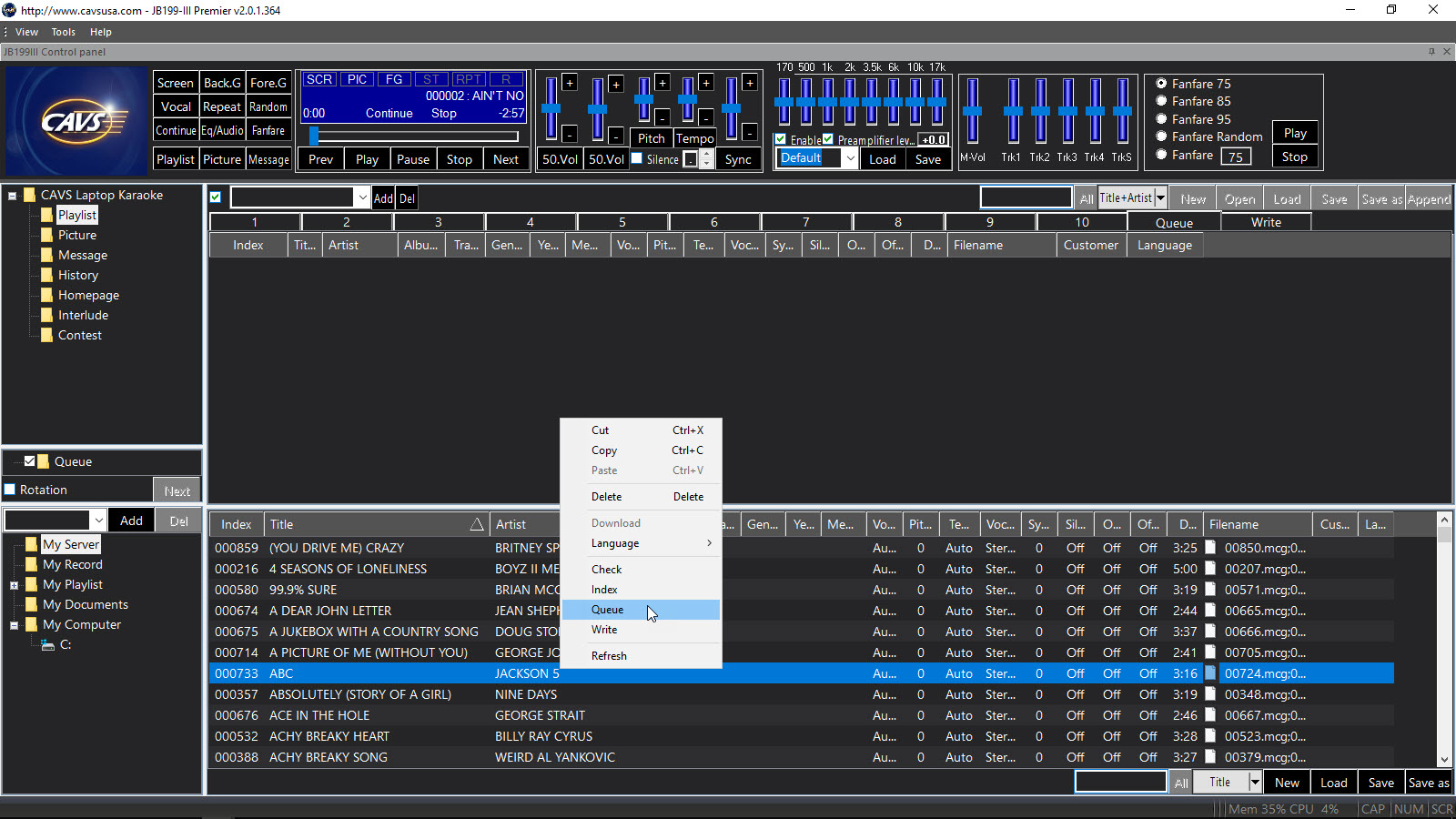The image size is (1456, 819).
Task: Click the Save as button in the playlist toolbar
Action: click(1381, 198)
